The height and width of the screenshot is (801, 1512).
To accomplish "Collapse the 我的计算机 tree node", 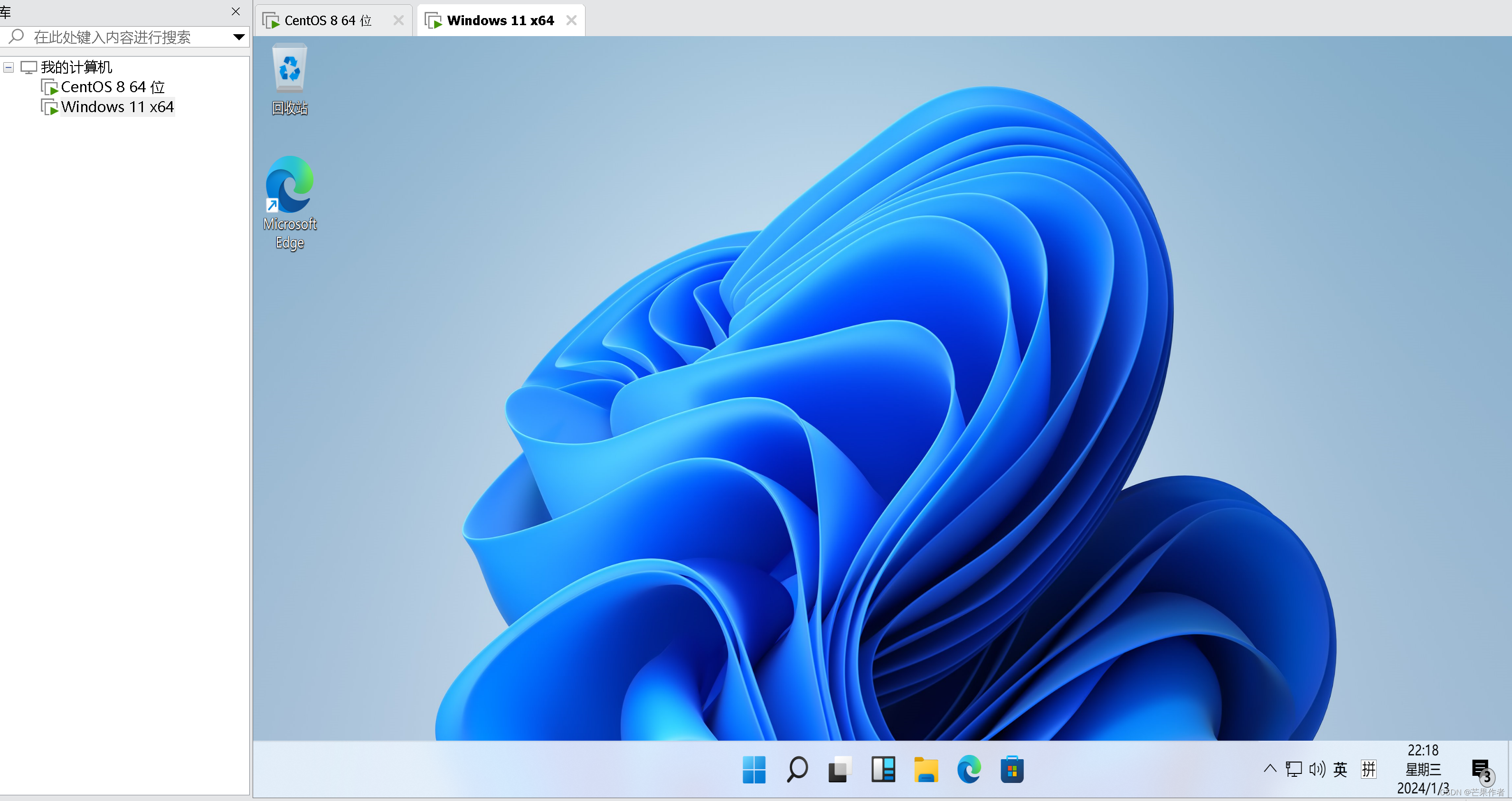I will click(9, 67).
